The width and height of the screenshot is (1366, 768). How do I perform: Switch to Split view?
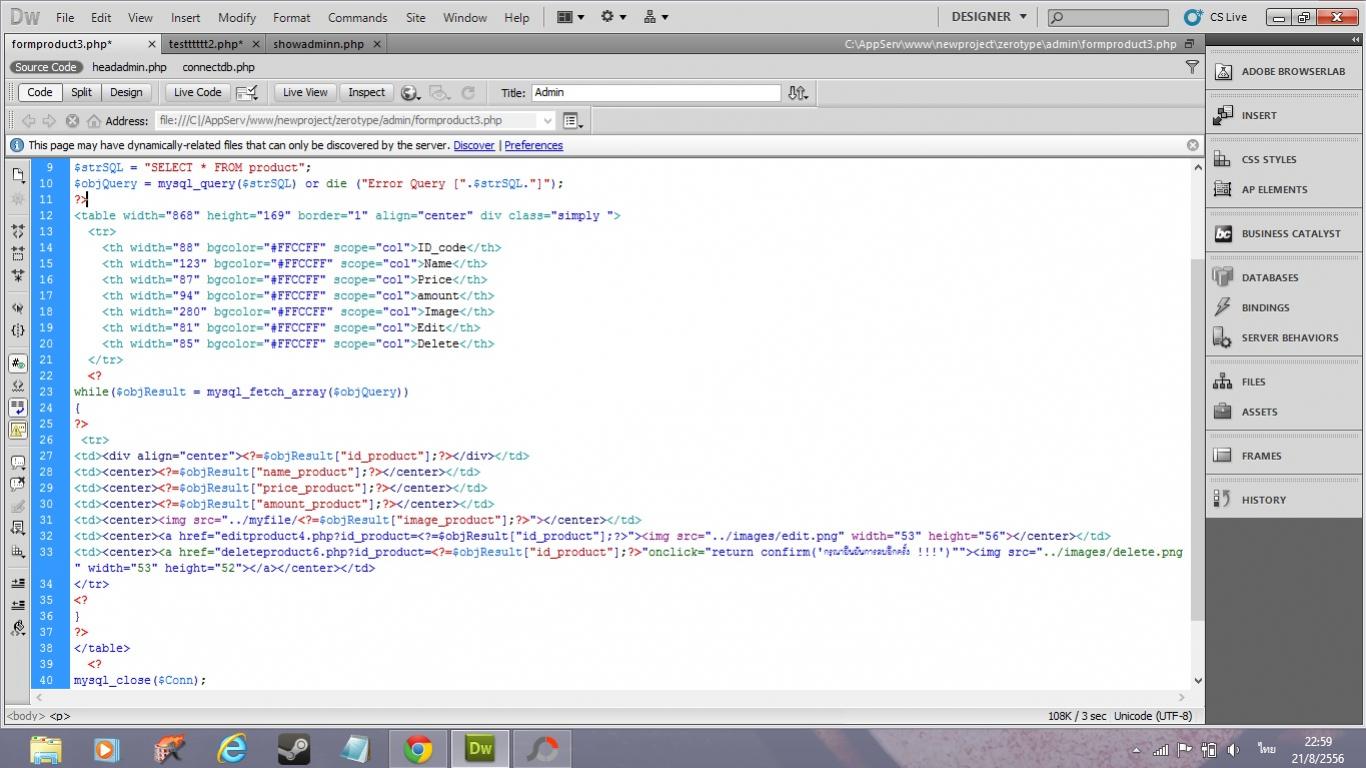(x=81, y=92)
